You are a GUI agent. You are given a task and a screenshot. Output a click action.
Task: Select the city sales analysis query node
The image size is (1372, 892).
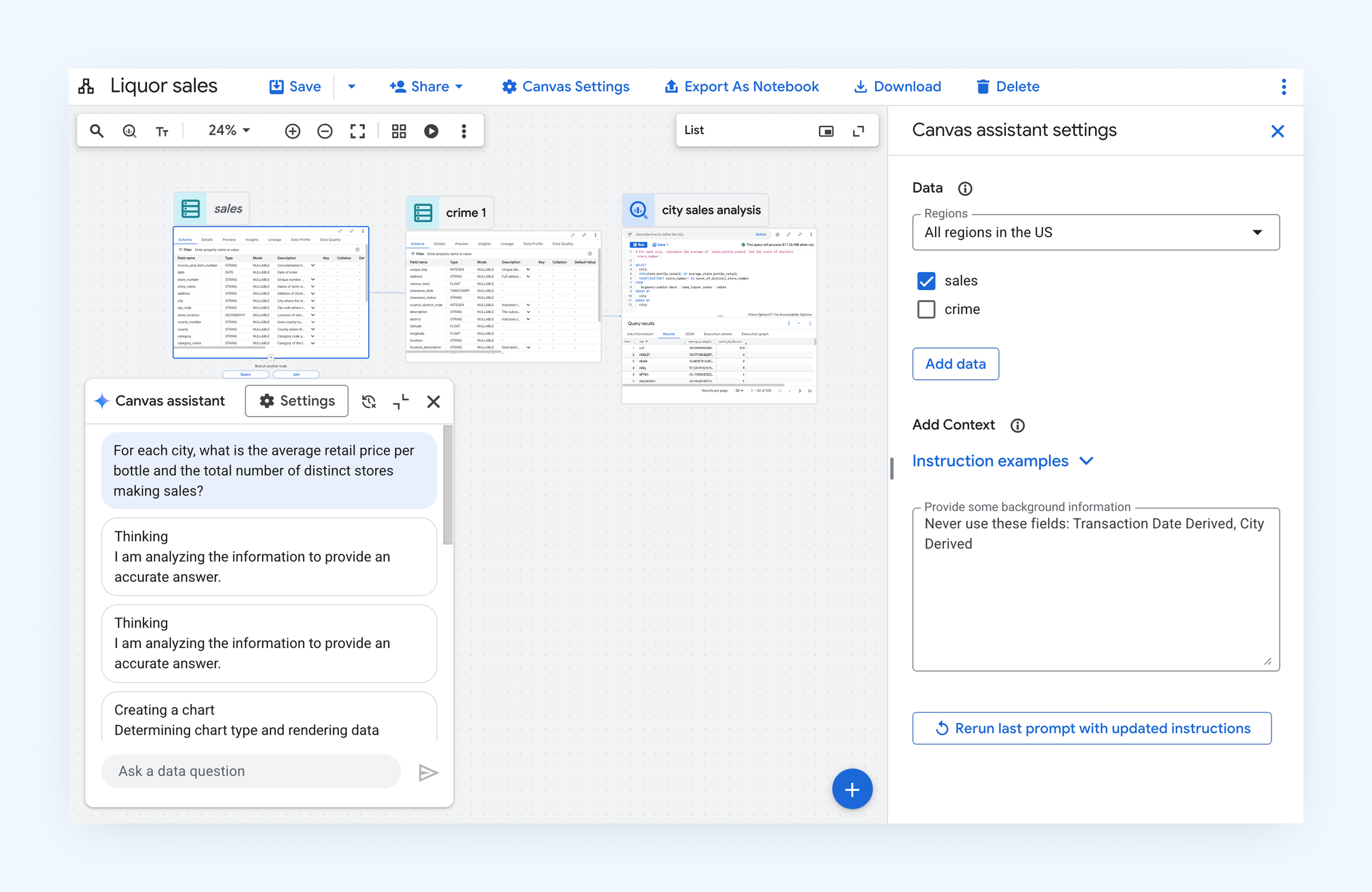coord(695,210)
